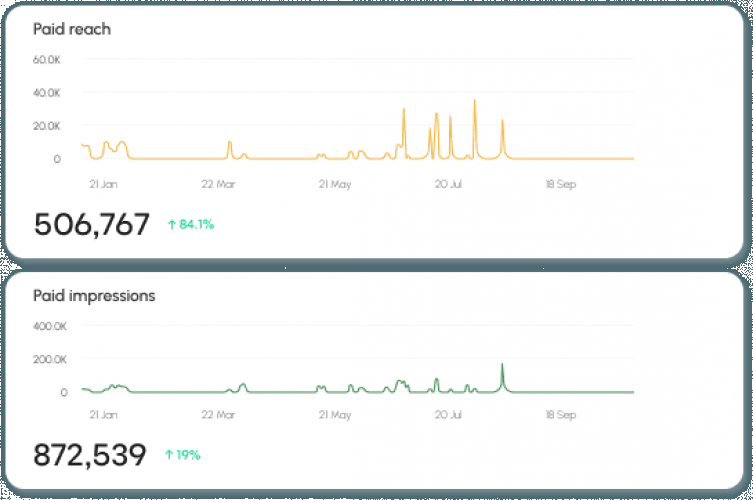Click the 400.0K axis label in Paid impressions
753x500 pixels.
[50, 326]
